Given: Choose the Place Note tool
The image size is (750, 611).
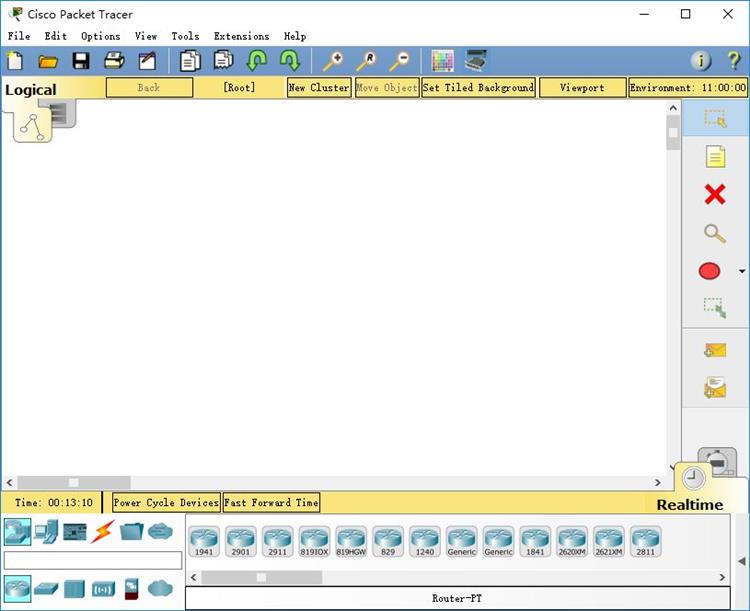Looking at the screenshot, I should coord(715,156).
